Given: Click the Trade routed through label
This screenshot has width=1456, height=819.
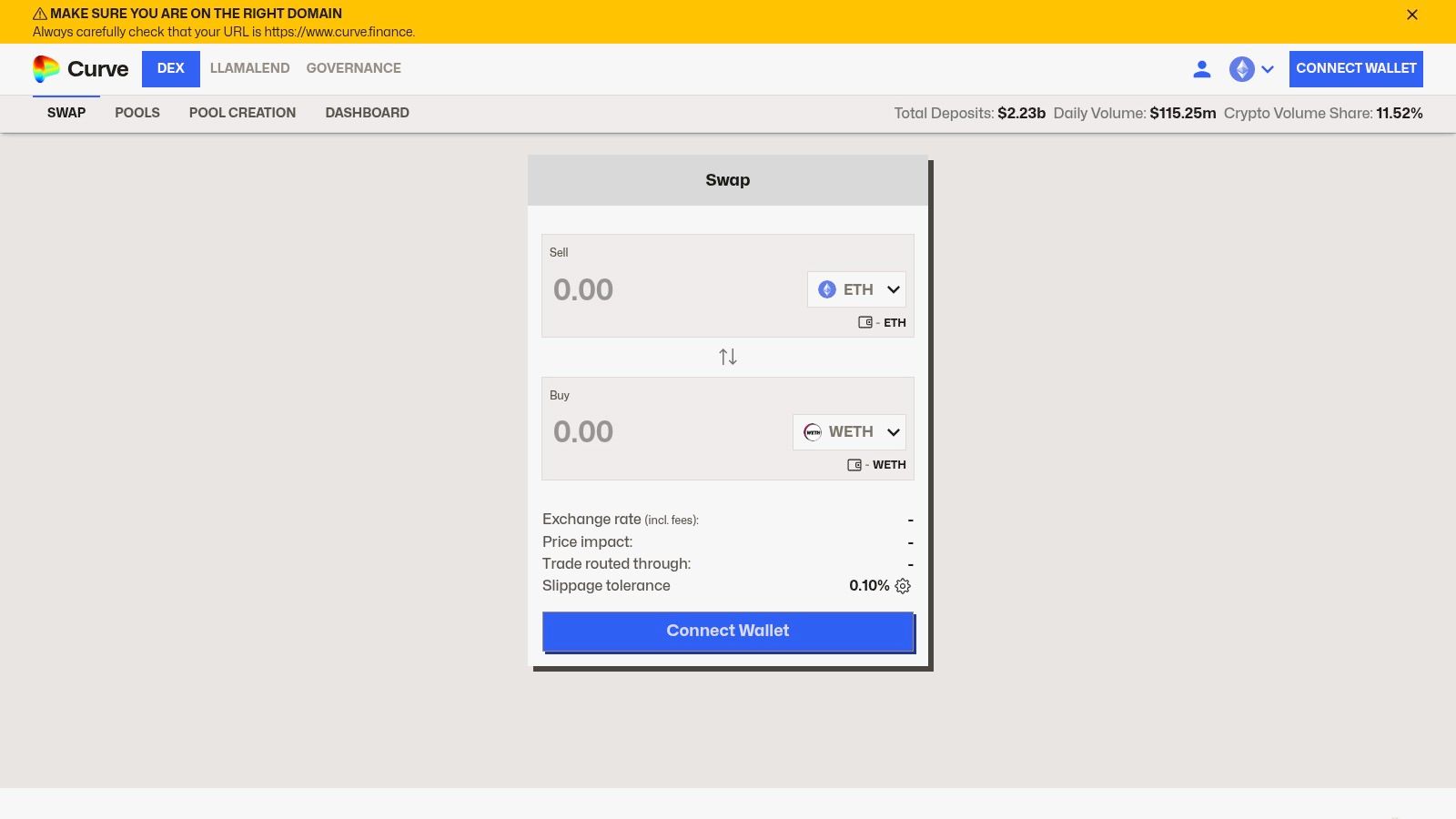Looking at the screenshot, I should tap(616, 564).
